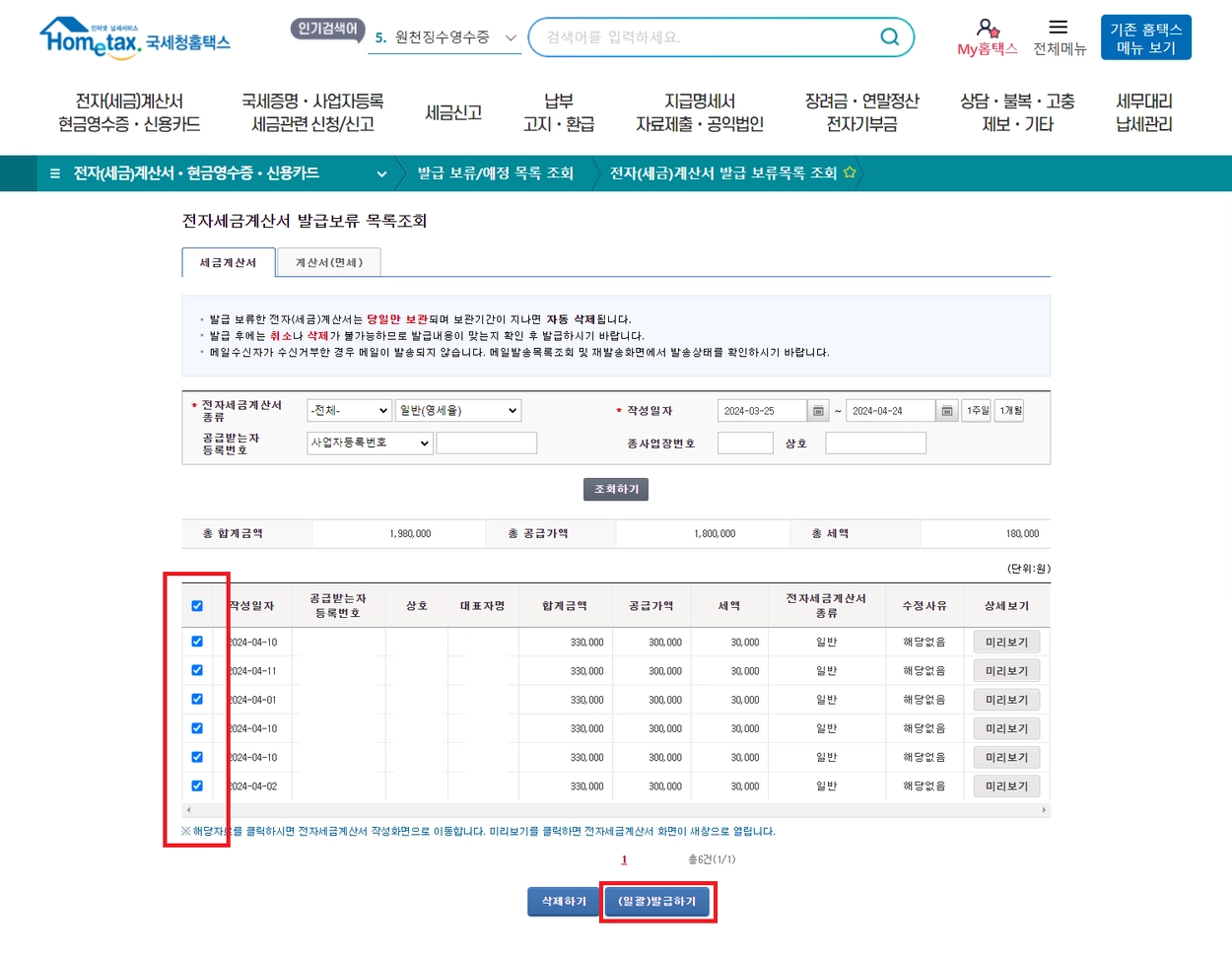Screen dimensions: 1232x955
Task: Click the favorite star icon in the breadcrumb
Action: (x=852, y=172)
